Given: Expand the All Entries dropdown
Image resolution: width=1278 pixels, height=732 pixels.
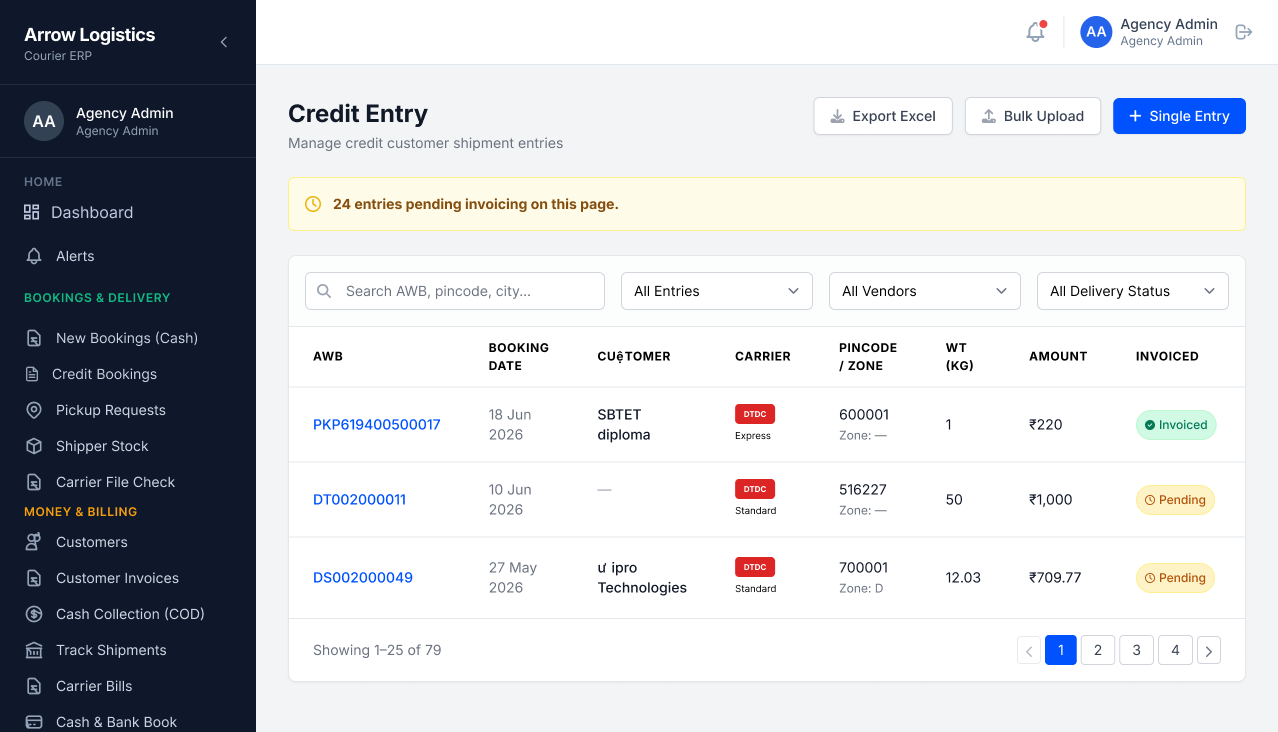Looking at the screenshot, I should [x=717, y=291].
